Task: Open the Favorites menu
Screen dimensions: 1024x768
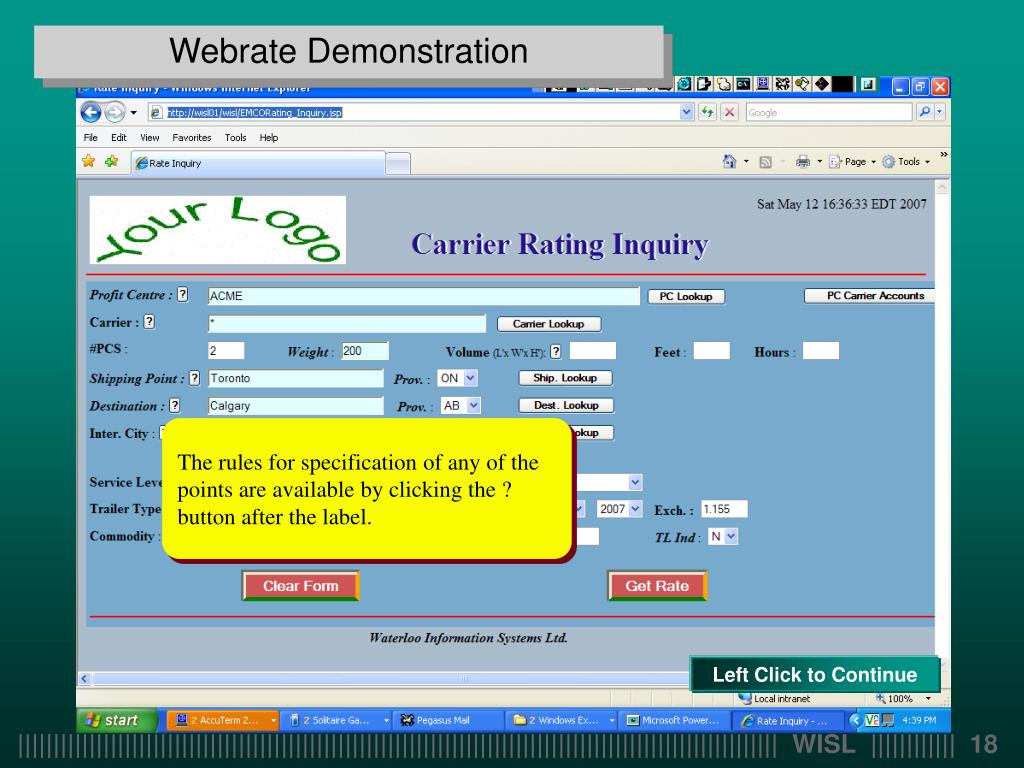Action: coord(191,138)
